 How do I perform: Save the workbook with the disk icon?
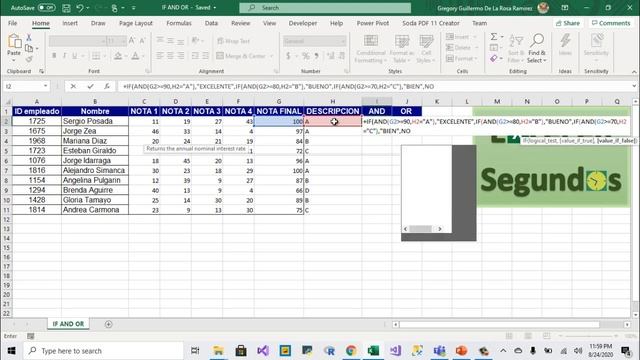pos(66,8)
